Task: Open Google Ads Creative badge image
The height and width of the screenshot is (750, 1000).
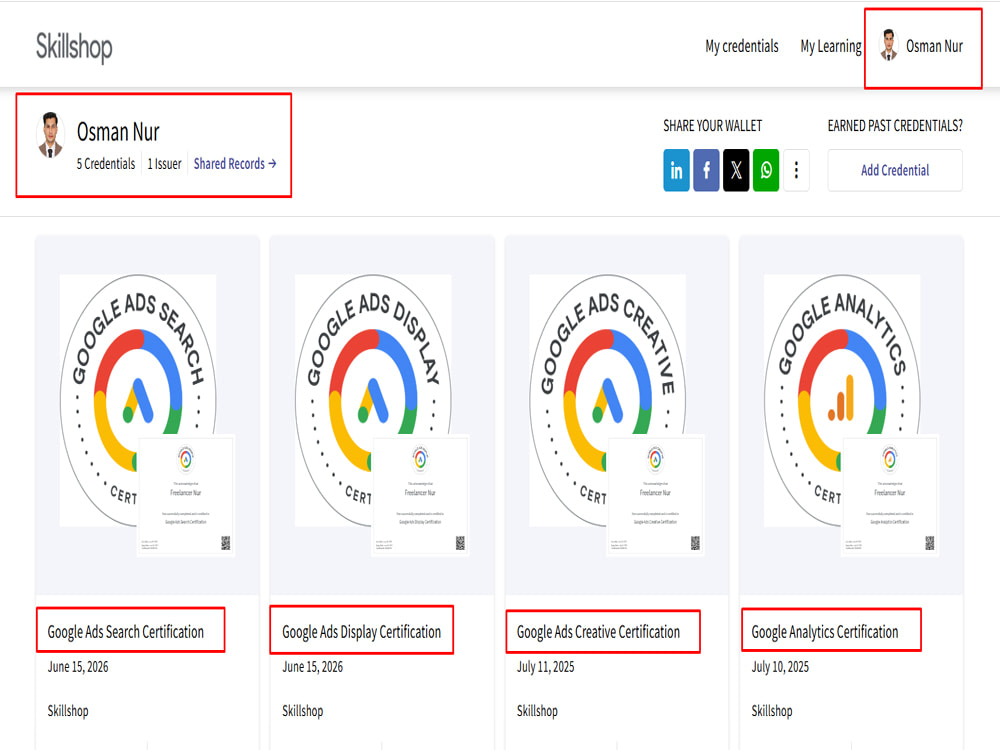Action: click(607, 401)
